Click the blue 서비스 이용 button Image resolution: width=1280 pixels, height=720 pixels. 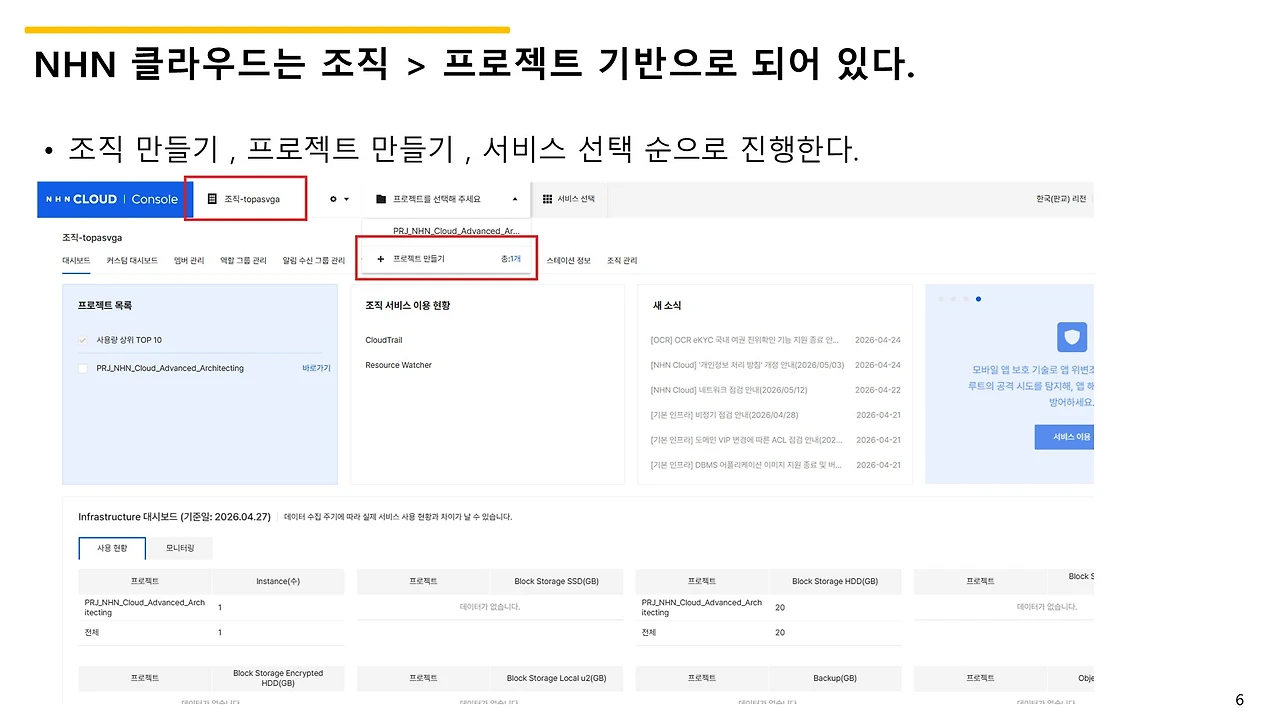click(1064, 437)
